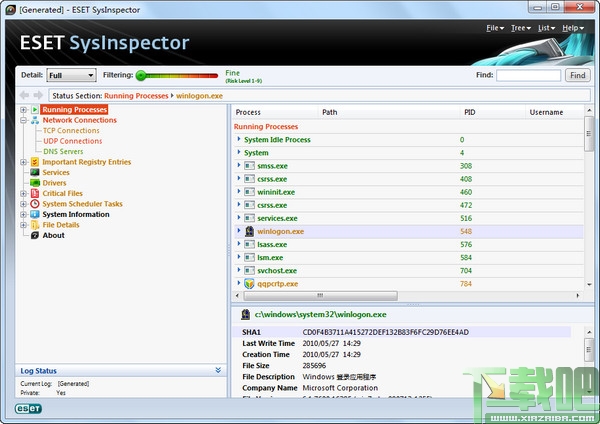Click the Find button
The image size is (600, 424).
578,75
